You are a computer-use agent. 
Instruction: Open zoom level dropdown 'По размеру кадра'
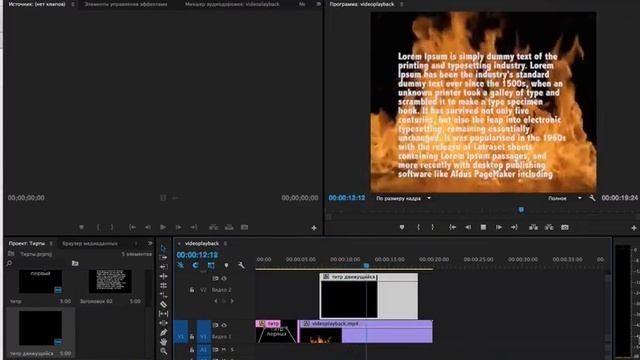tap(403, 198)
